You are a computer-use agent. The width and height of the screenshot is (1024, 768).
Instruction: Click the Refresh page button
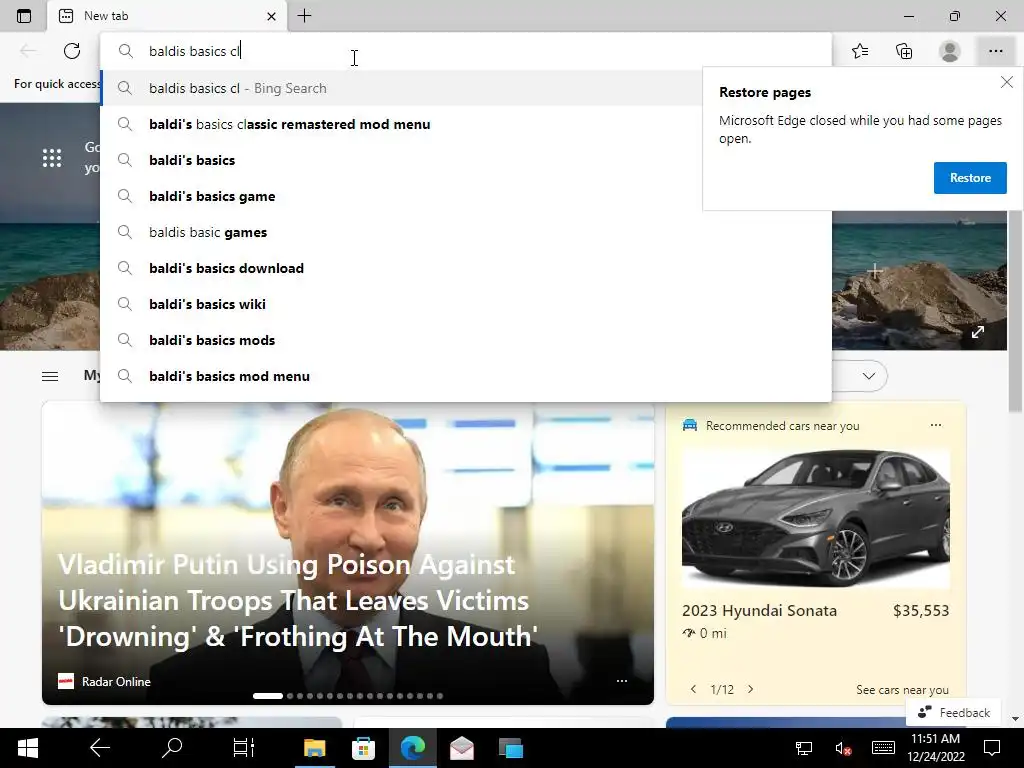tap(72, 51)
